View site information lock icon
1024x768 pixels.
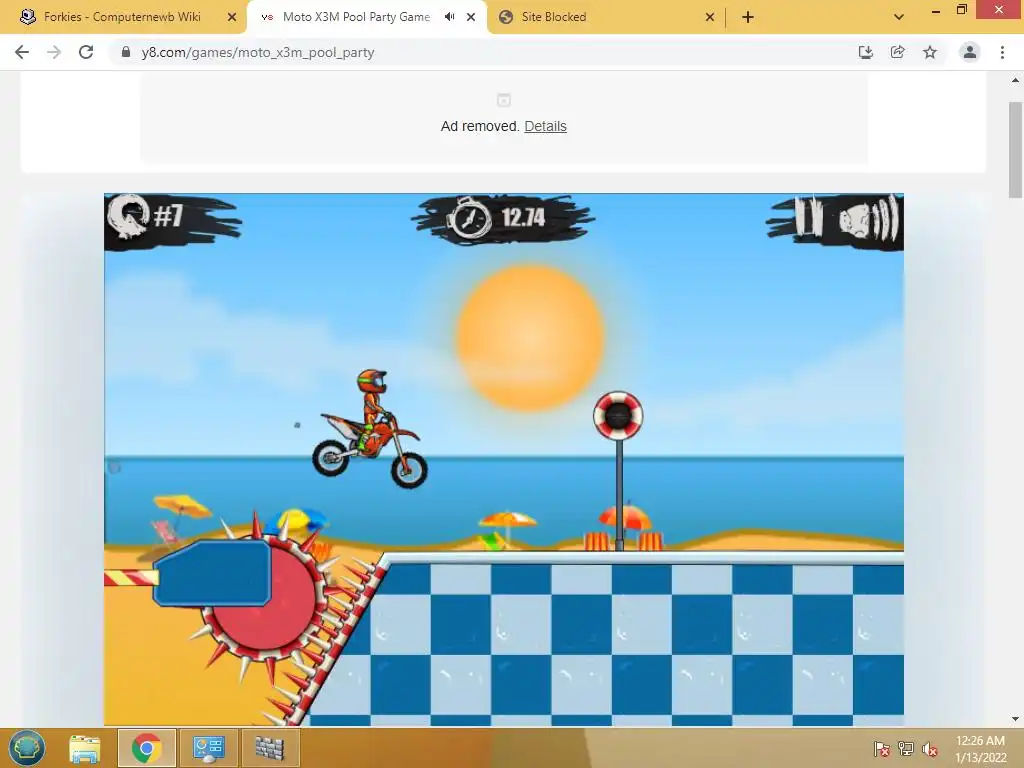click(x=126, y=52)
